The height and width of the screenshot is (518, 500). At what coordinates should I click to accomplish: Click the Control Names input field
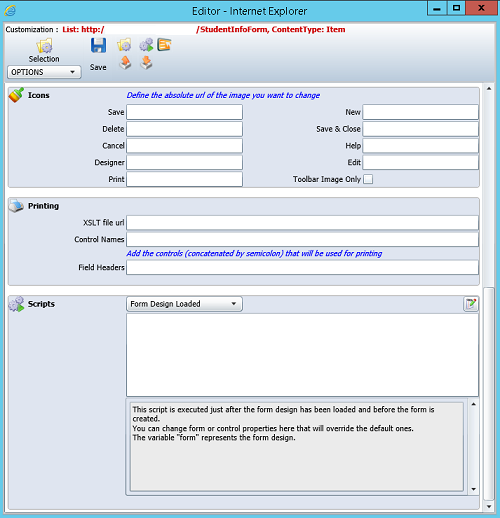coord(302,239)
